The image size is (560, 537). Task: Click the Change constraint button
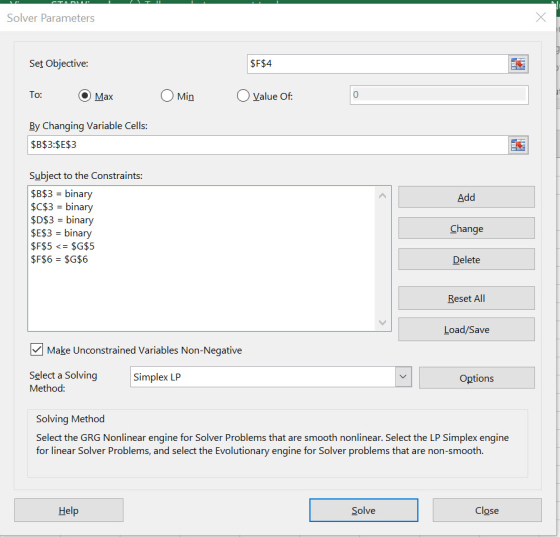[x=466, y=228]
